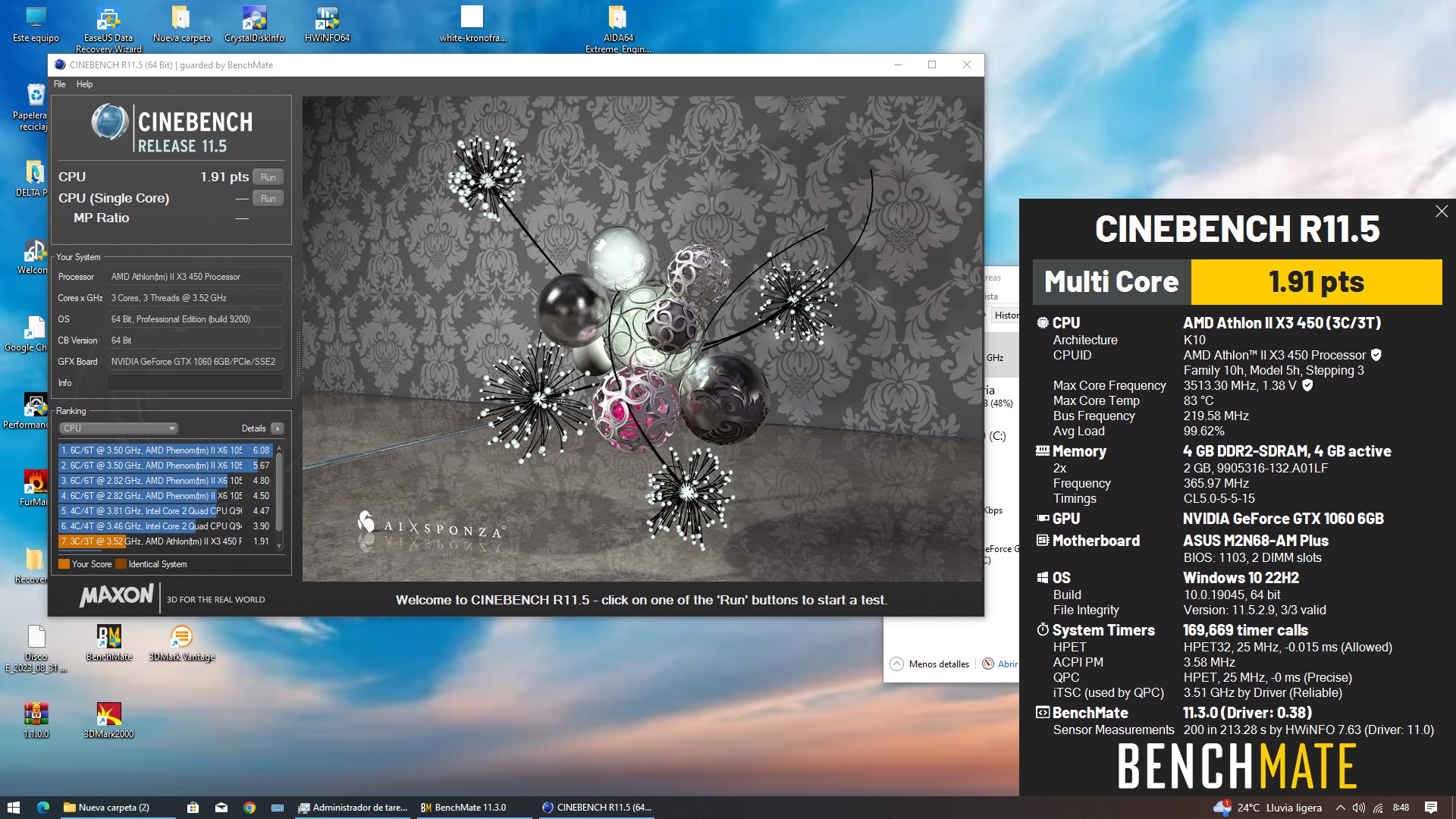Screen dimensions: 1456x819
Task: Click the GFX Board GeForce GTX 1060 field
Action: tap(195, 362)
